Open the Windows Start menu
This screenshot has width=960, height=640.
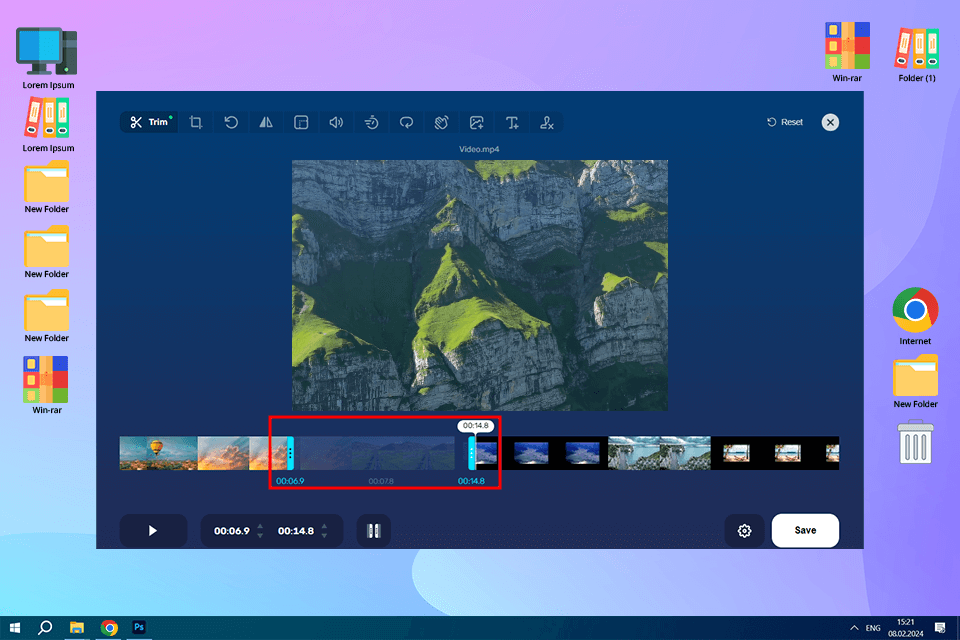click(15, 628)
